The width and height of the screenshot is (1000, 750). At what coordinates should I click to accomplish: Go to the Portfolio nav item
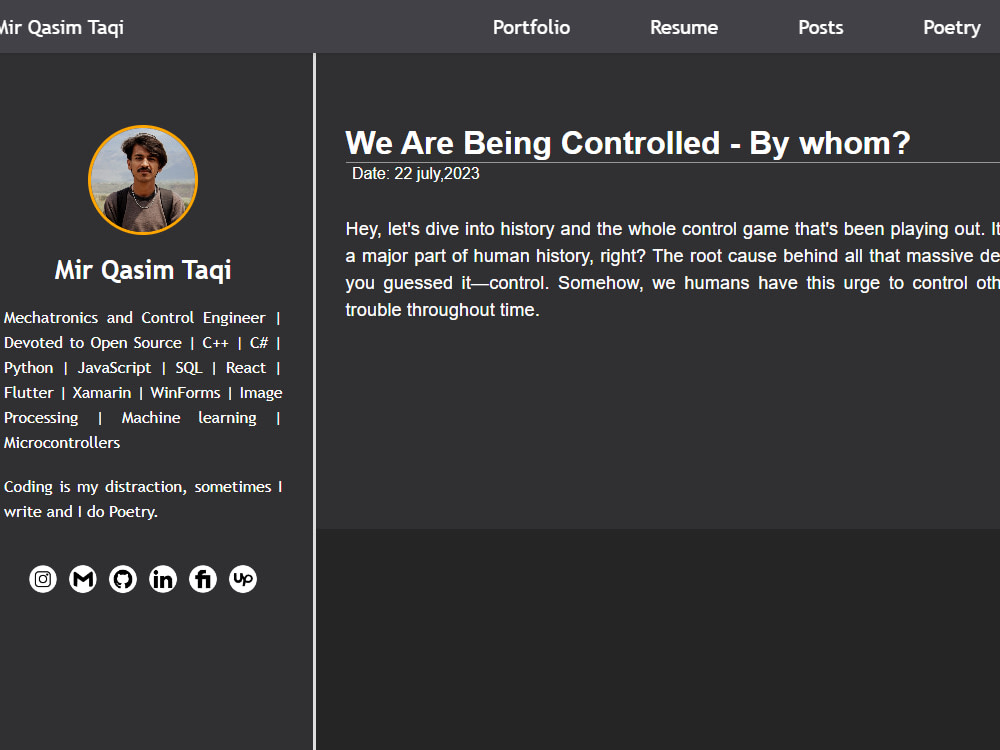531,27
